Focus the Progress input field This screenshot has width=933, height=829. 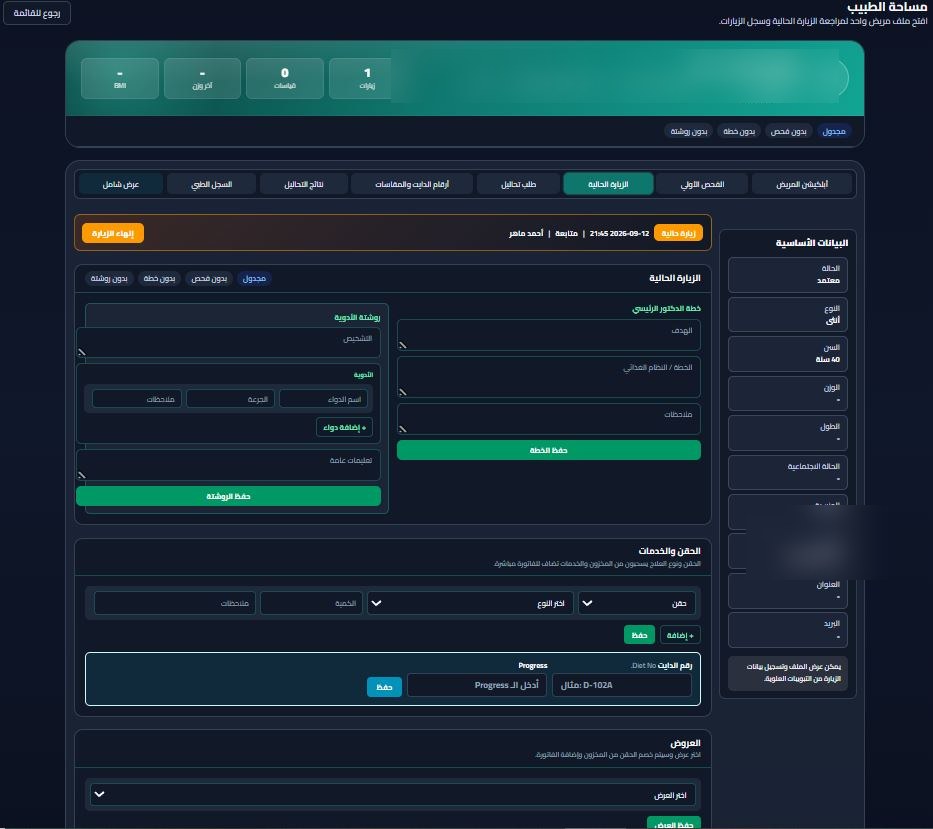point(477,685)
